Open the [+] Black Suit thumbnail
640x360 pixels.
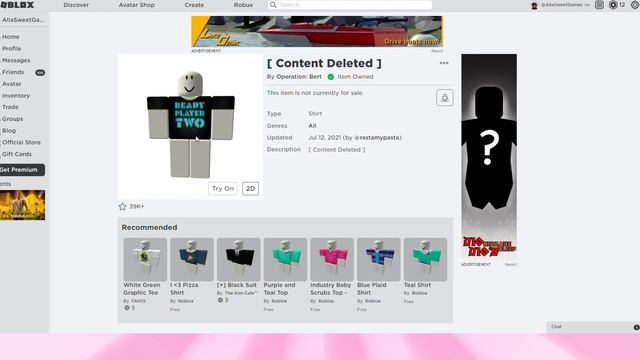[238, 259]
